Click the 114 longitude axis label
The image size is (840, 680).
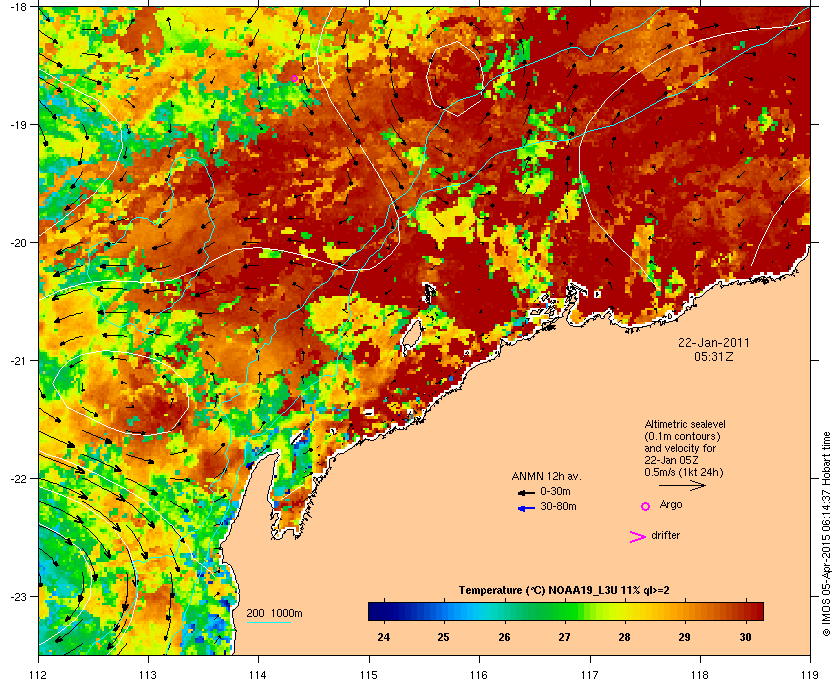(x=258, y=675)
